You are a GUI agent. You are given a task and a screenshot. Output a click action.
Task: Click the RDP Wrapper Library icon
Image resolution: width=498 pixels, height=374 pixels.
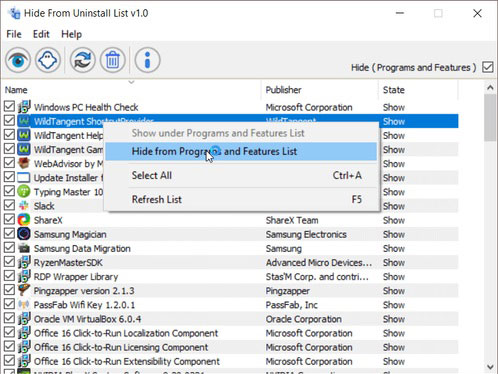(x=24, y=276)
